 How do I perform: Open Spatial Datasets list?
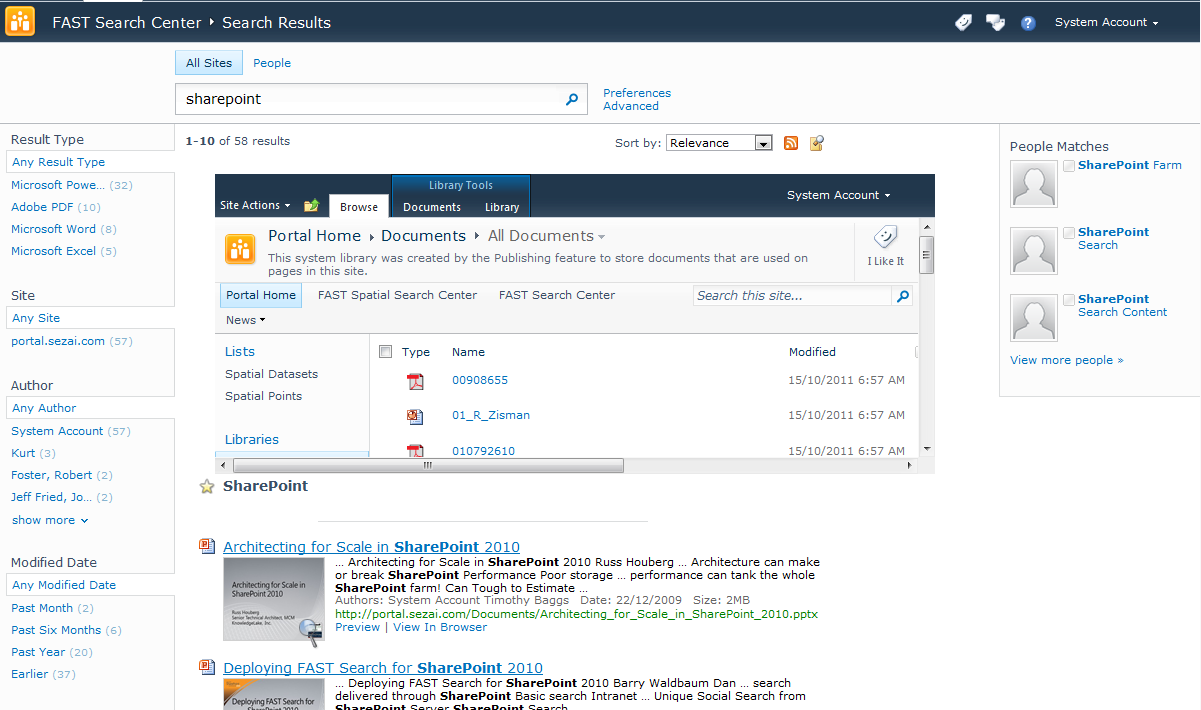coord(271,374)
